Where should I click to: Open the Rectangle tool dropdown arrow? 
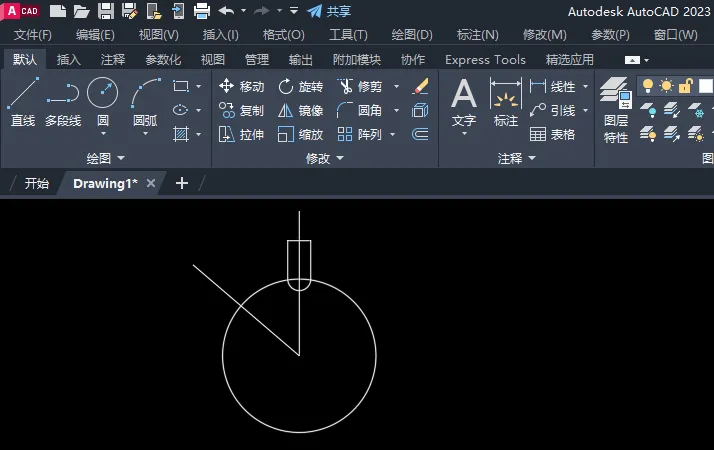[x=199, y=86]
